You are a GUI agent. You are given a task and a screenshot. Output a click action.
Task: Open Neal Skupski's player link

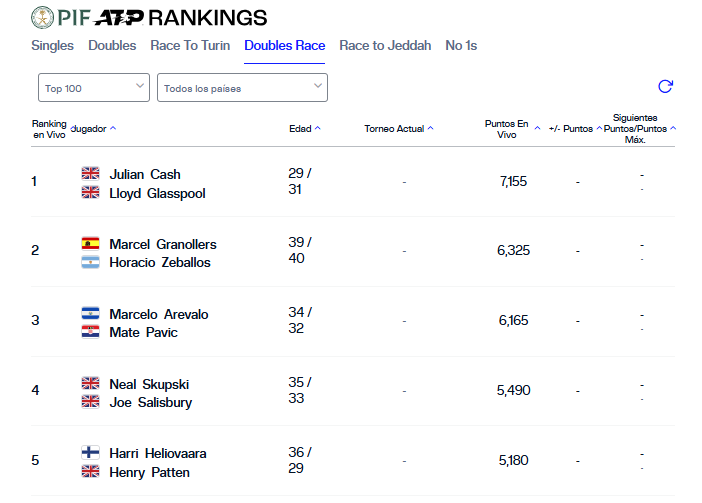point(149,384)
